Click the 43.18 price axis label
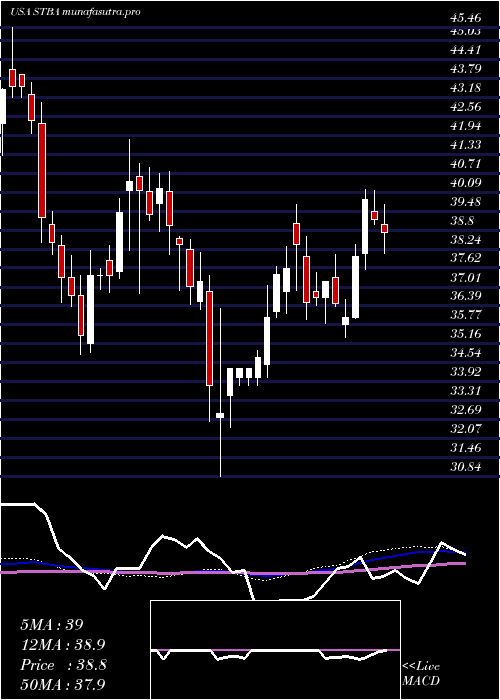This screenshot has width=500, height=700. pyautogui.click(x=466, y=88)
